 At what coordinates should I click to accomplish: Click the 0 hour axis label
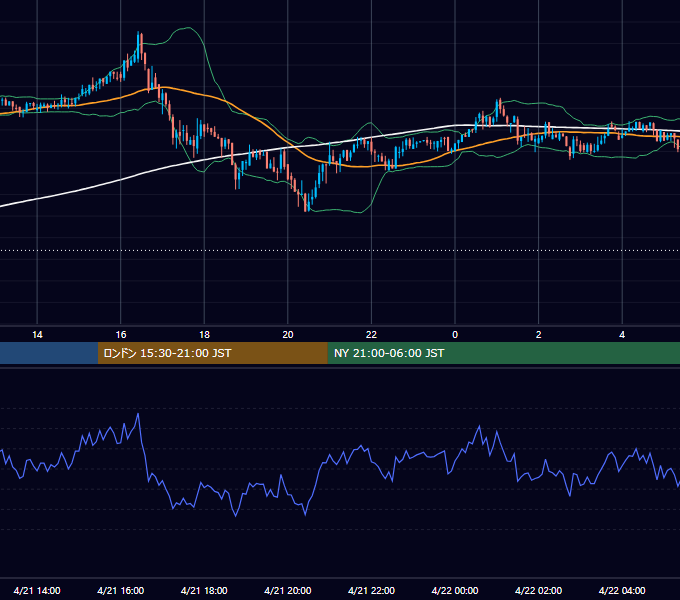pyautogui.click(x=455, y=335)
